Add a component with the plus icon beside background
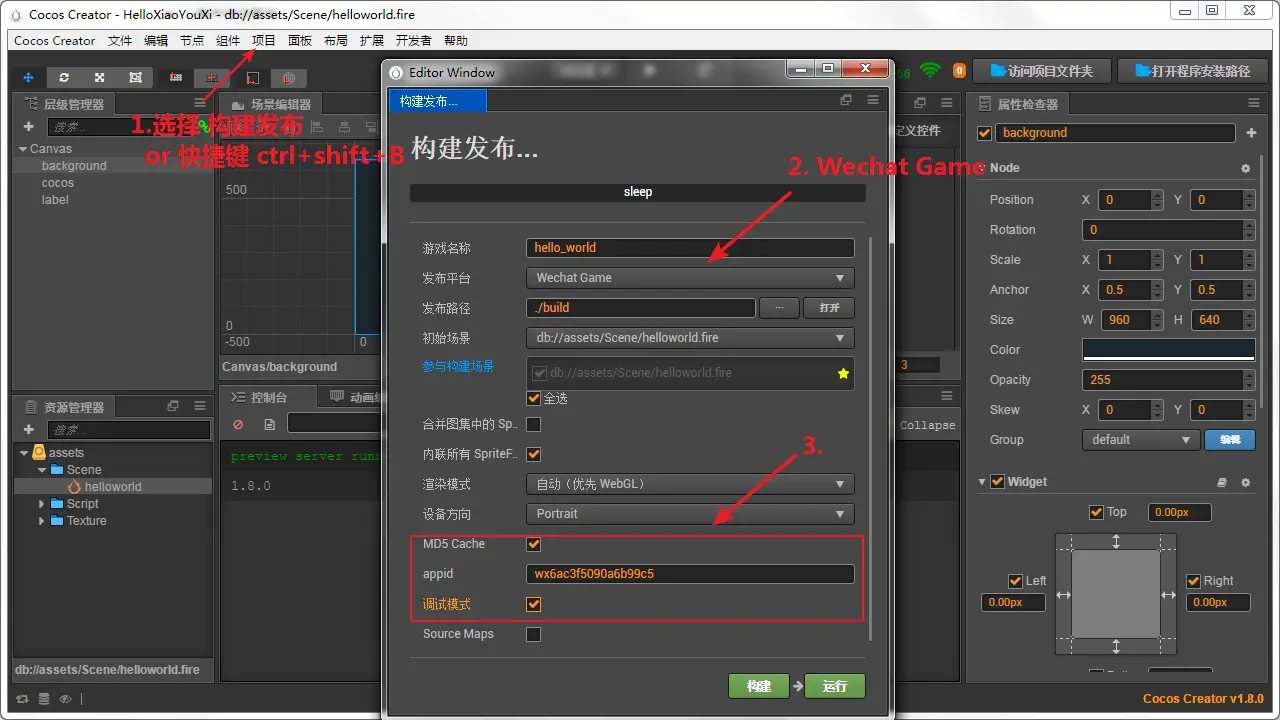Image resolution: width=1280 pixels, height=720 pixels. pos(1251,133)
